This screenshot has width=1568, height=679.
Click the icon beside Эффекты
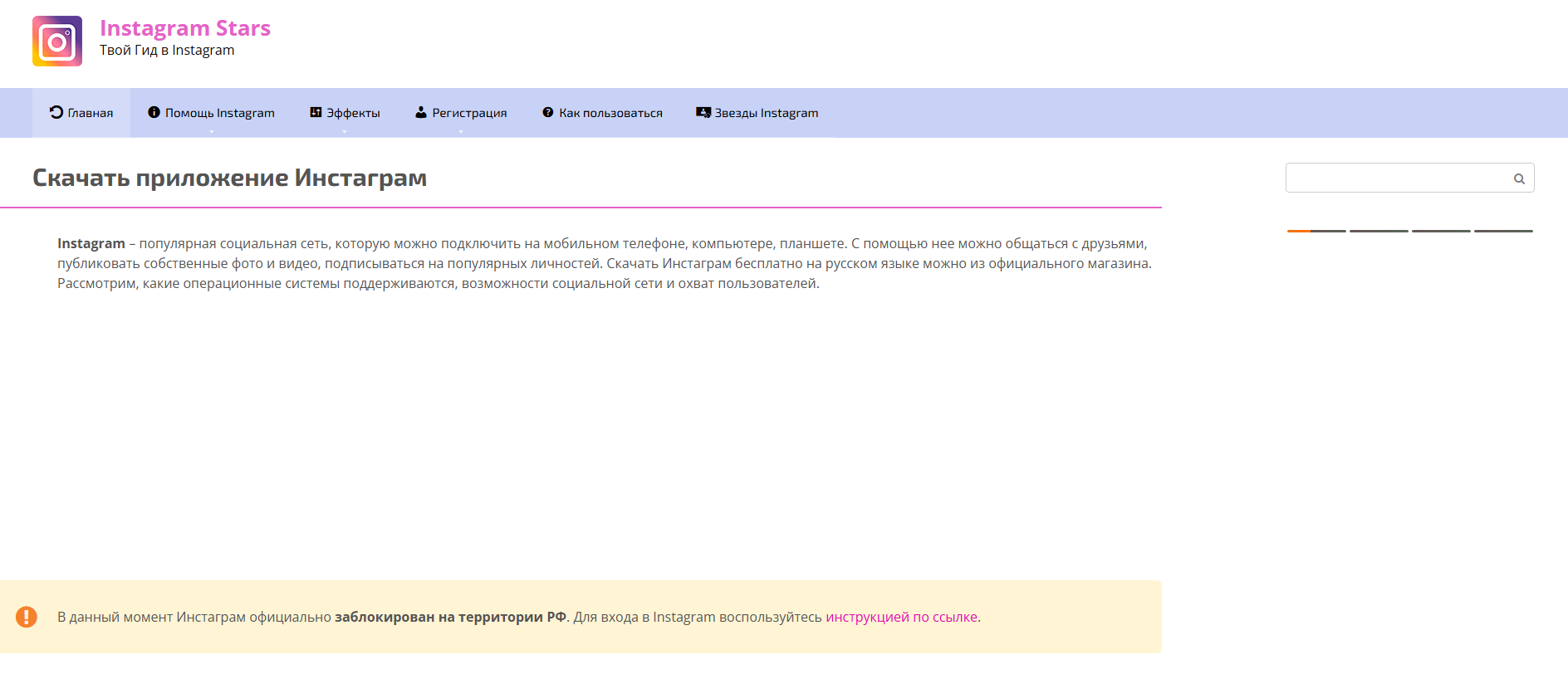click(316, 112)
